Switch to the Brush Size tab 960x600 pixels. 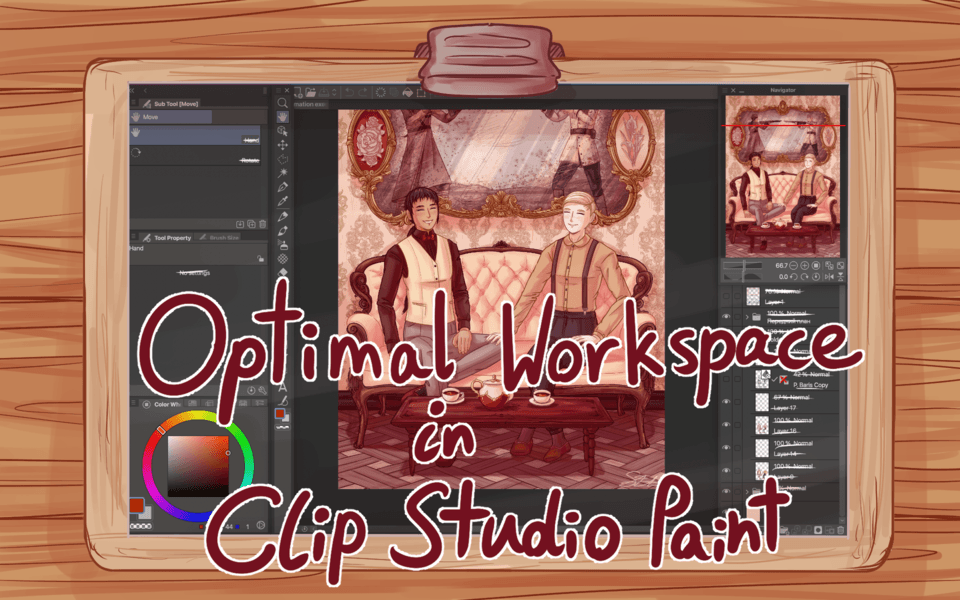point(222,237)
